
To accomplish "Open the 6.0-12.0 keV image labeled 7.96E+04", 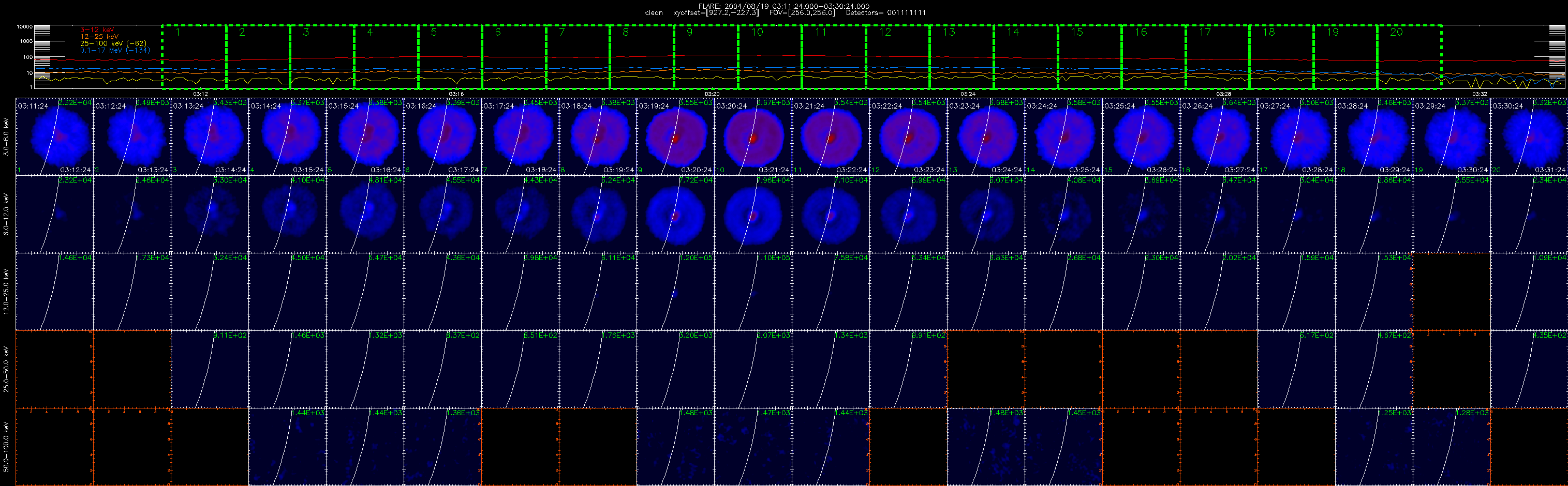I will [753, 214].
